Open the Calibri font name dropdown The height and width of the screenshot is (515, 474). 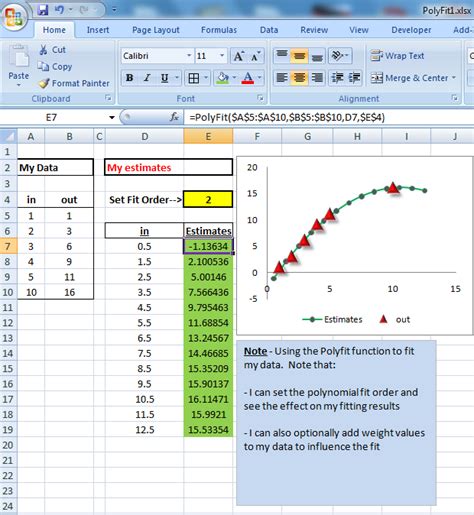point(189,56)
